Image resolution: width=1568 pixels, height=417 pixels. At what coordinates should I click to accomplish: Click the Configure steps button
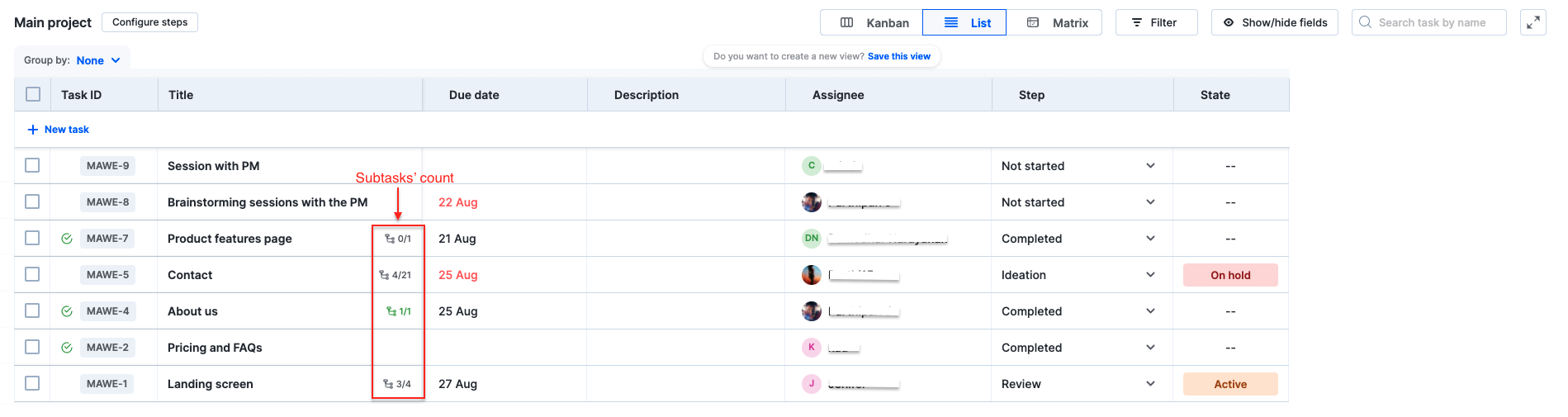click(149, 22)
